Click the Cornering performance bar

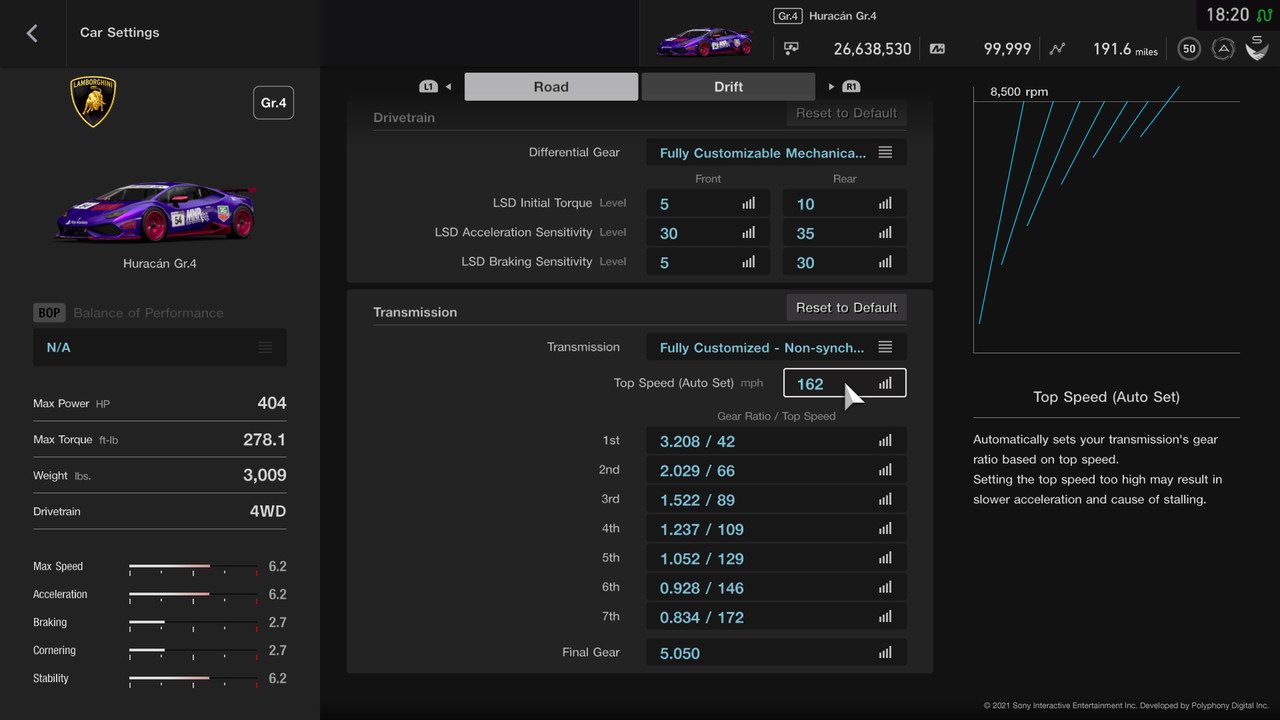193,650
